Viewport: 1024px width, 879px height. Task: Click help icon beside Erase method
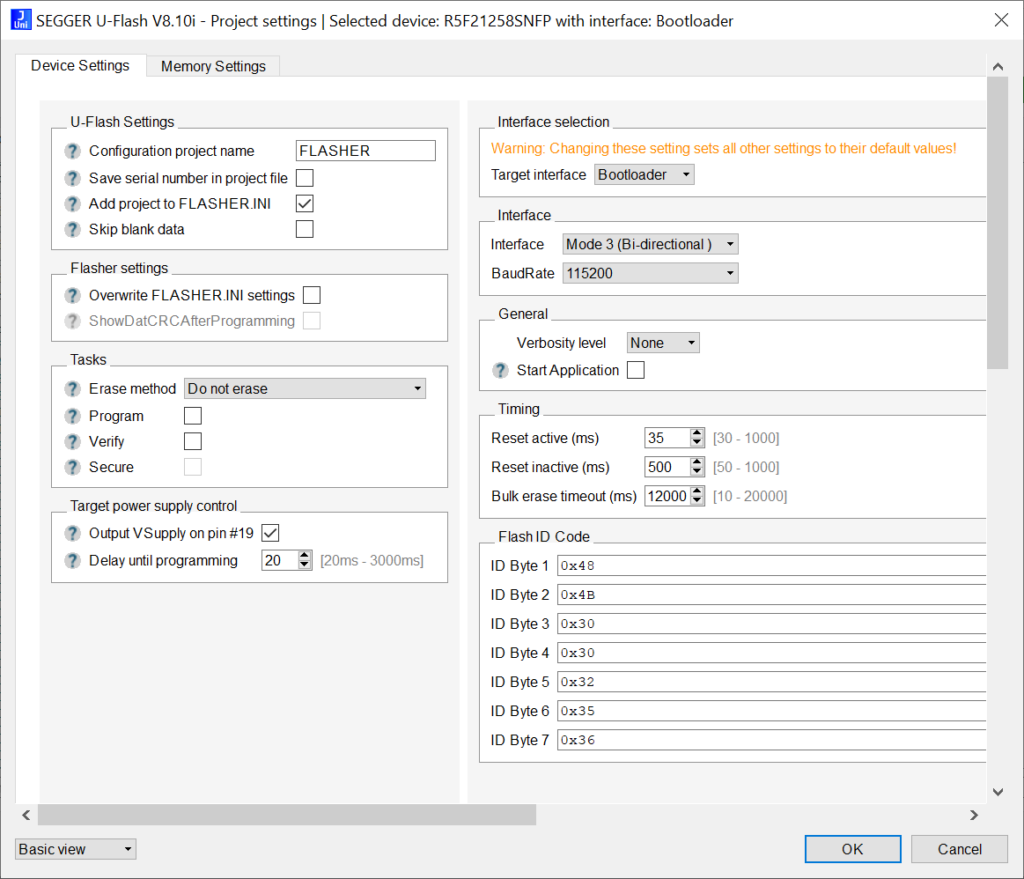[x=72, y=389]
